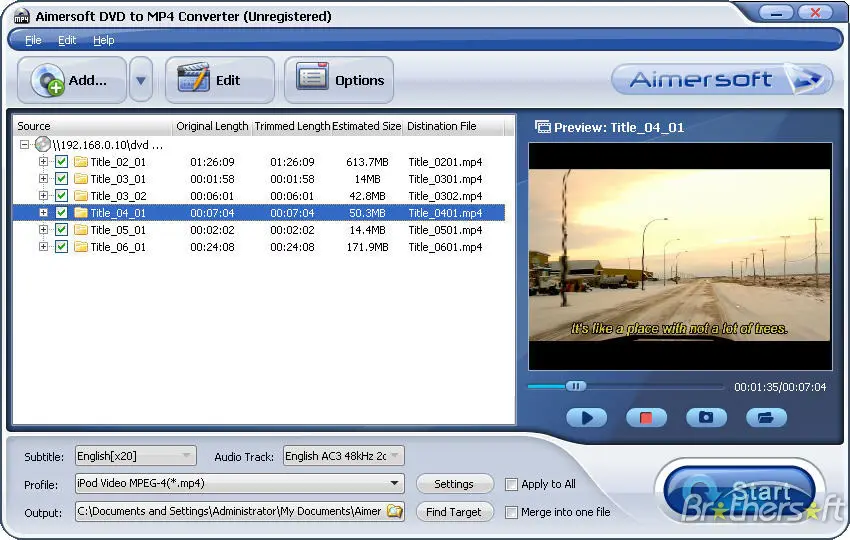Expand the Title_03_02 tree node
Viewport: 850px width, 540px height.
43,195
